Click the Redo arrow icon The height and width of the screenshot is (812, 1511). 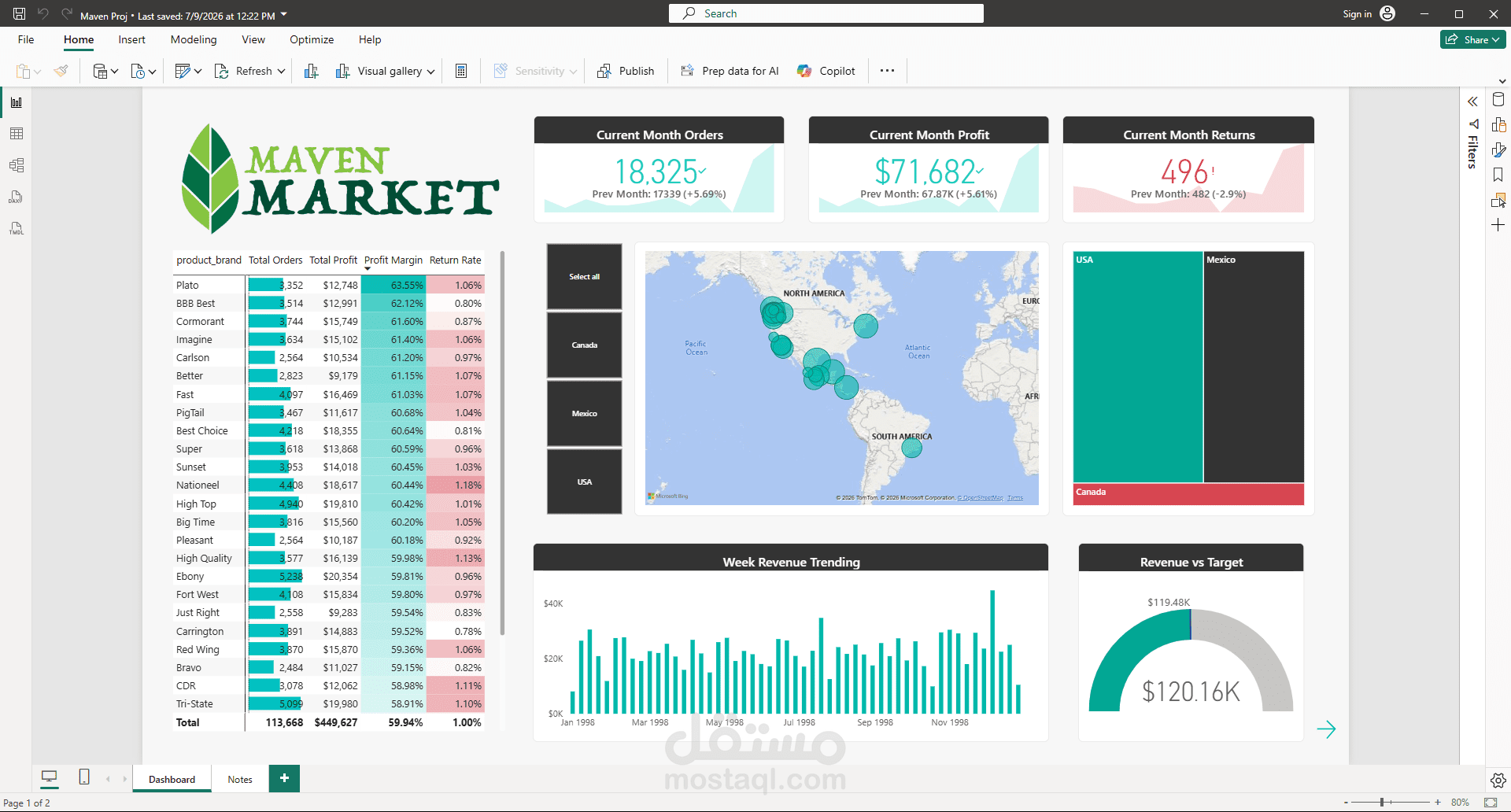pos(67,13)
